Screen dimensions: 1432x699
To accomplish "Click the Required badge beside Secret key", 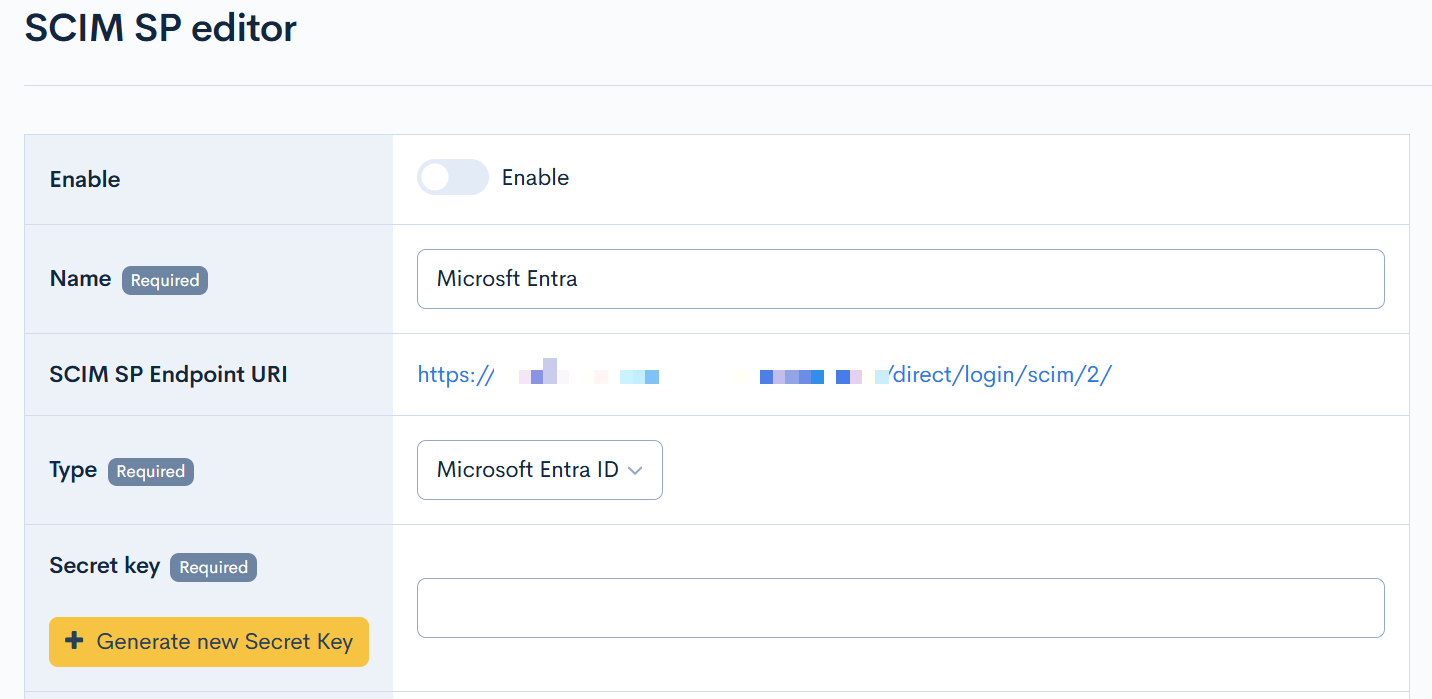I will (x=213, y=568).
